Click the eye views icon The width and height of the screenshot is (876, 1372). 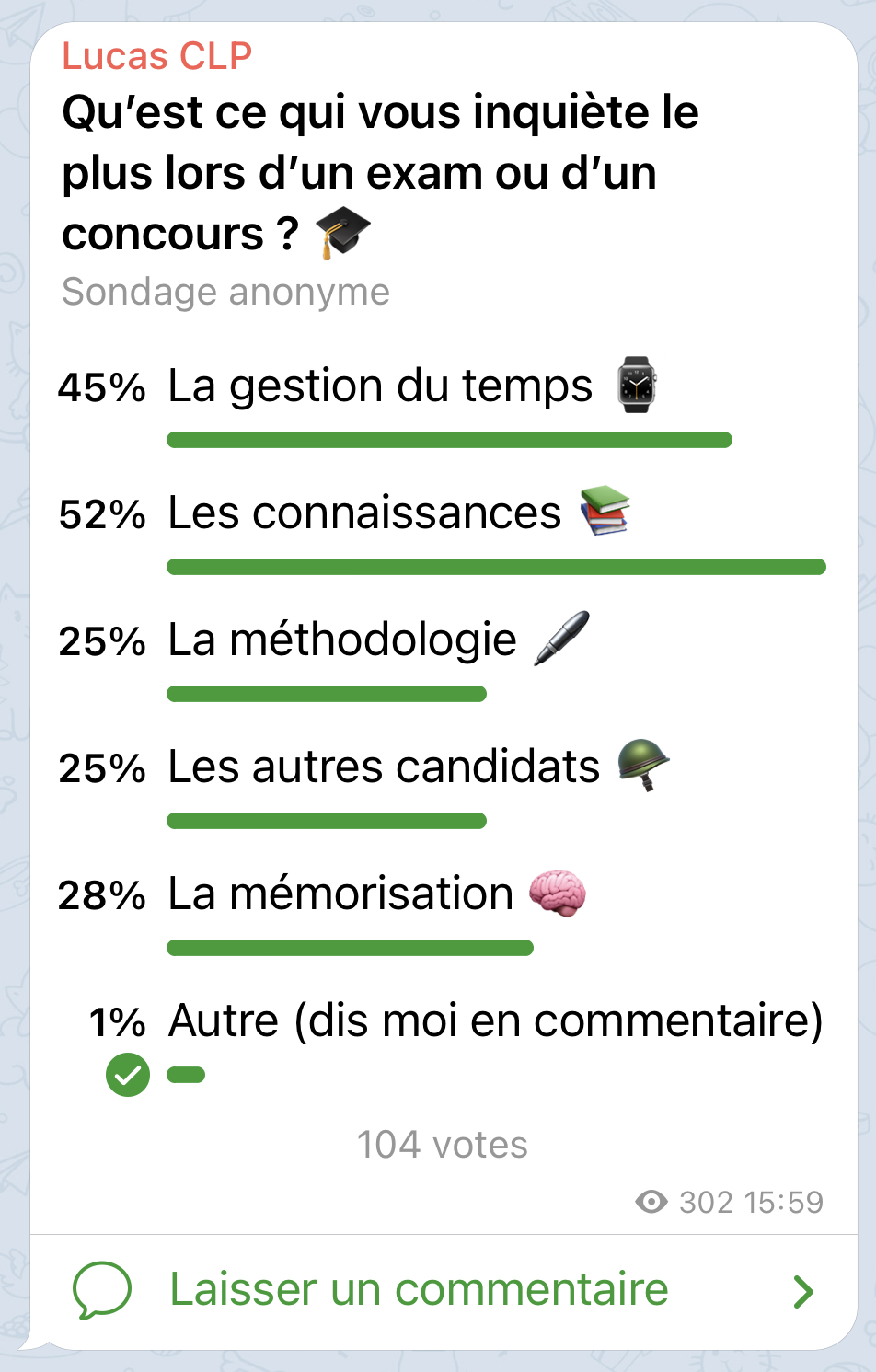(651, 1202)
